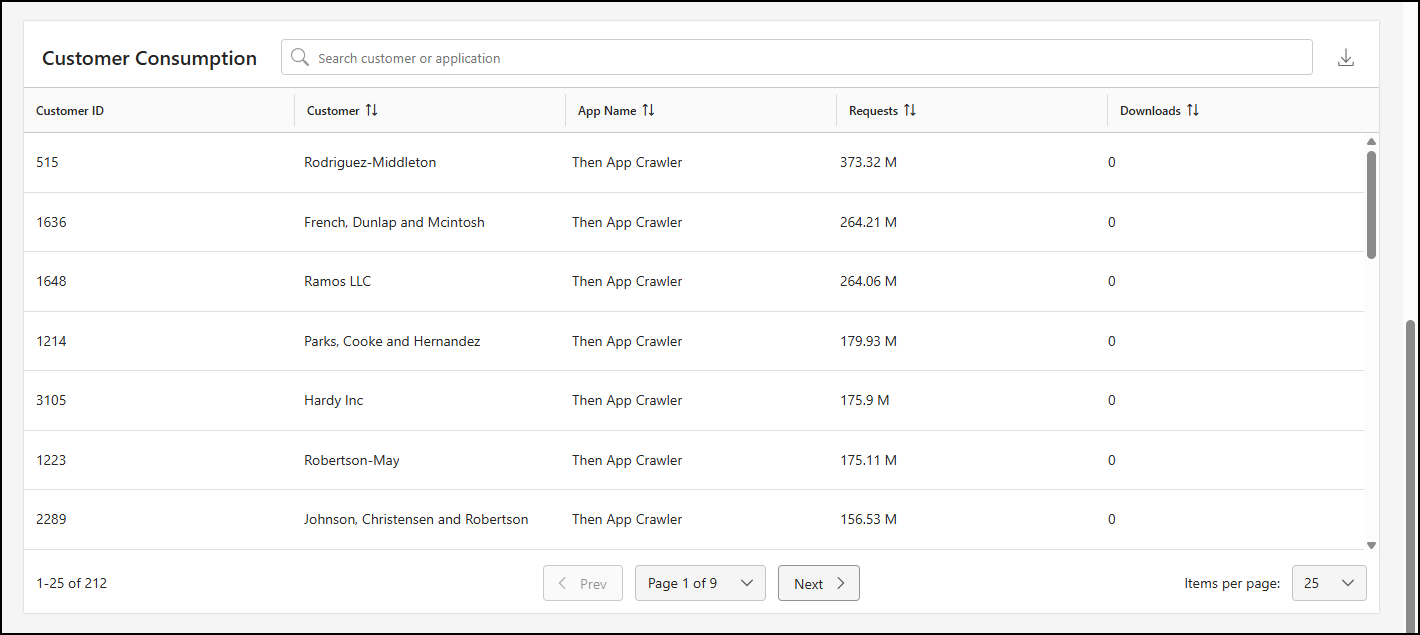
Task: Click the 373.32 M requests value
Action: pyautogui.click(x=868, y=162)
